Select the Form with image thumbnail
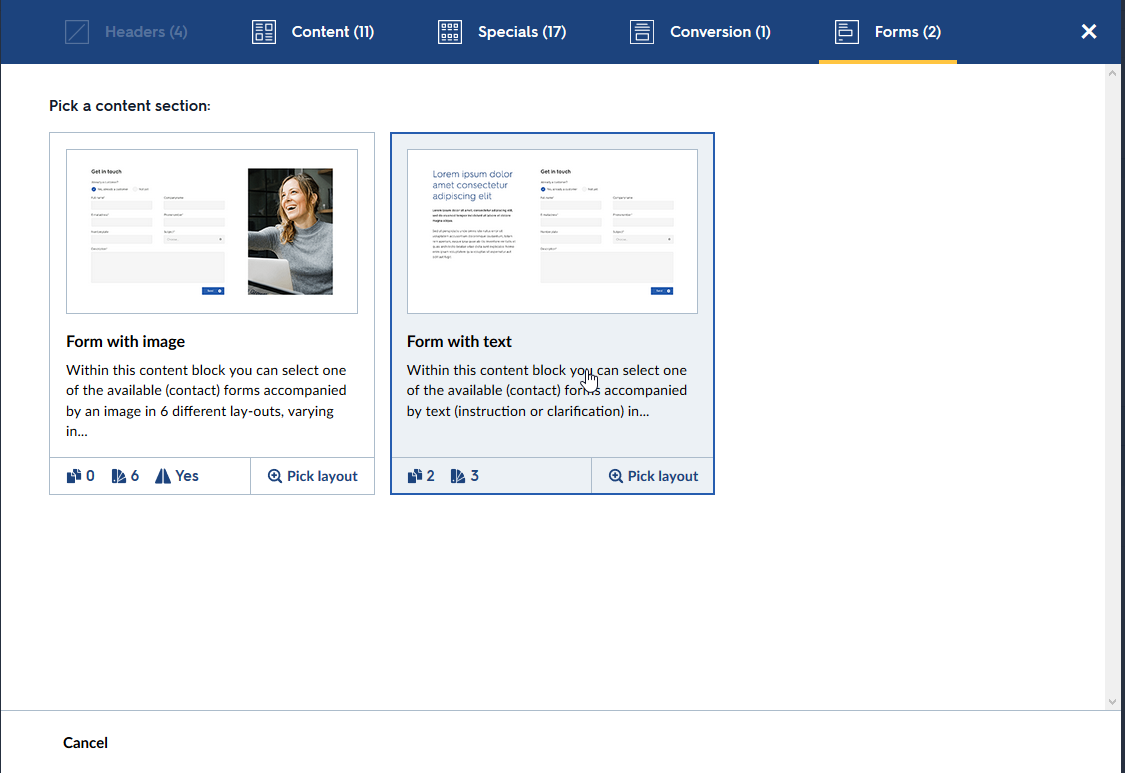1125x773 pixels. 212,231
